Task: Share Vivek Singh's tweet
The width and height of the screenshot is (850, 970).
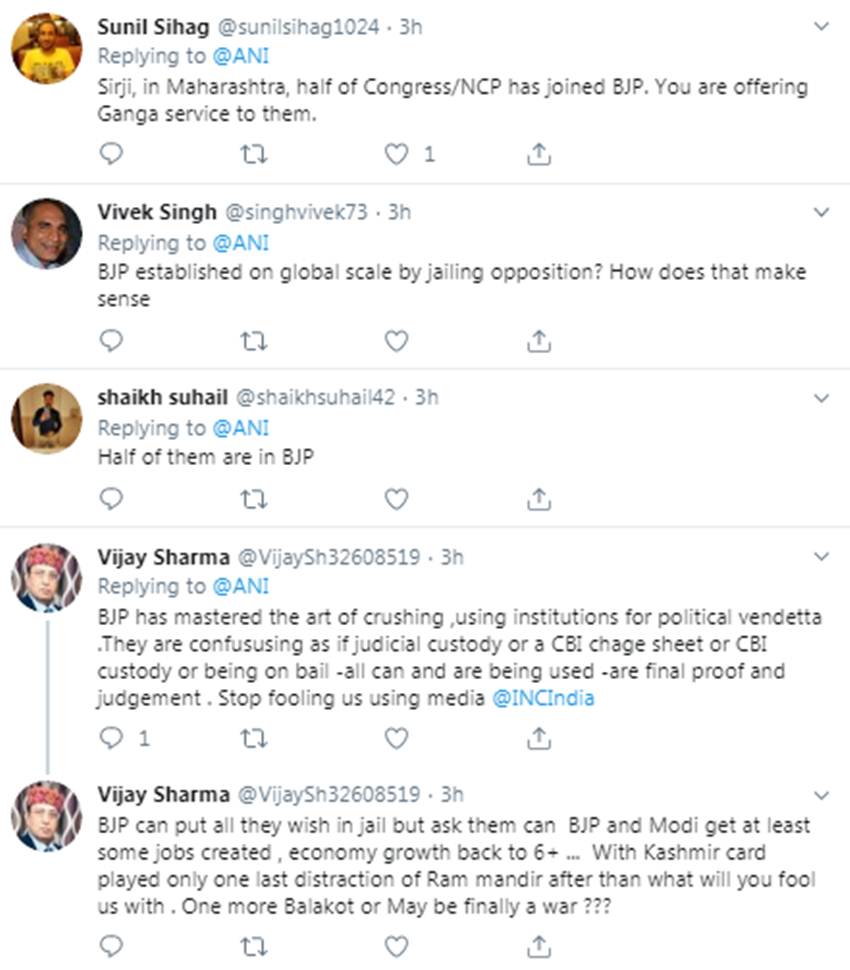Action: click(538, 341)
